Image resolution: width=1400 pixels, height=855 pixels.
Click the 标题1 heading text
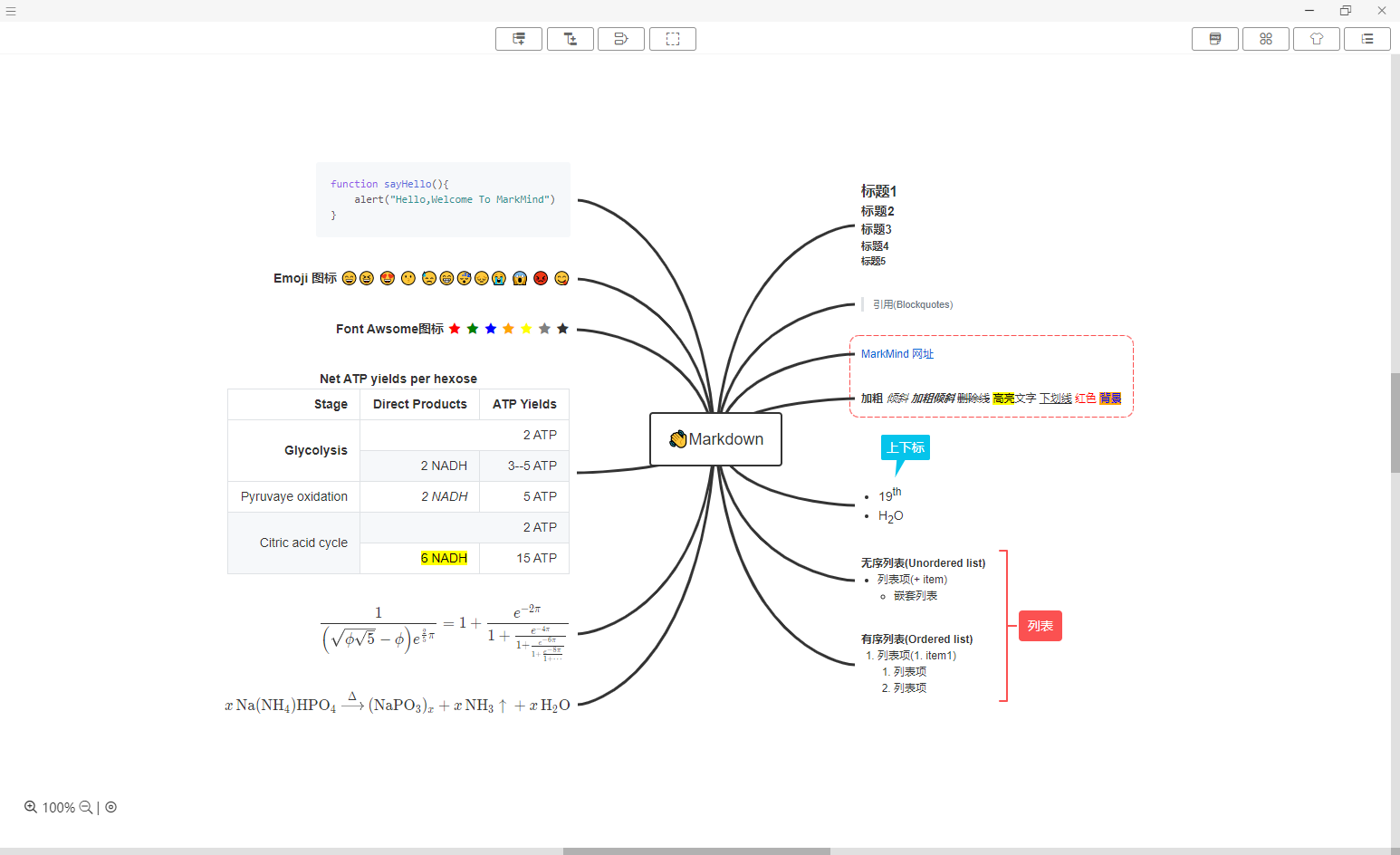[x=878, y=191]
